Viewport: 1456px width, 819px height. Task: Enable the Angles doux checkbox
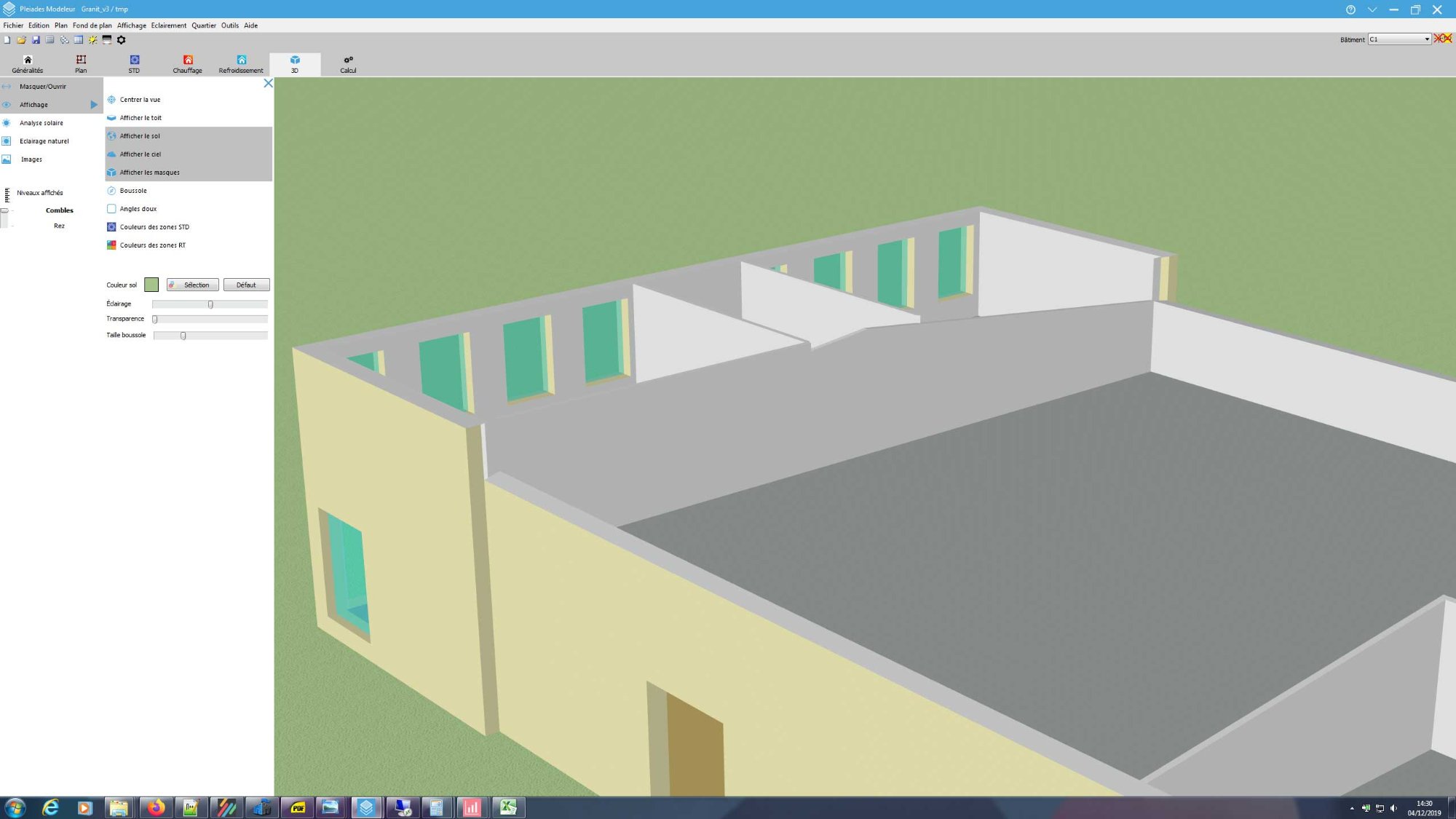coord(111,209)
